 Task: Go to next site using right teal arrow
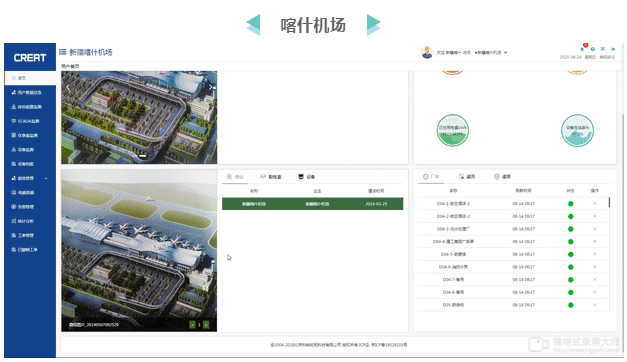coord(373,25)
